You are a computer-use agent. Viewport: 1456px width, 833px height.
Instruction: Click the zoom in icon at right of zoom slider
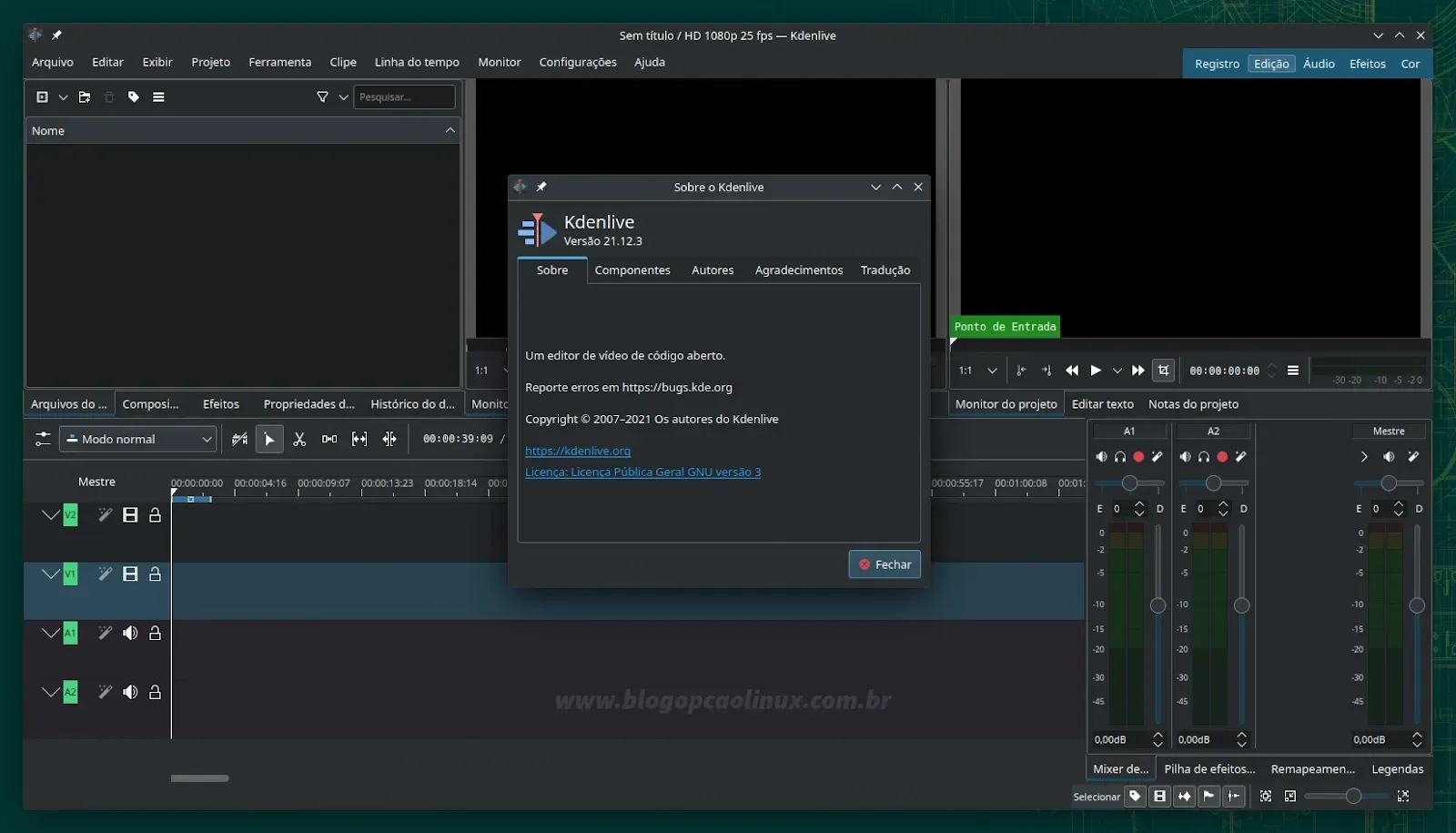(x=1403, y=796)
